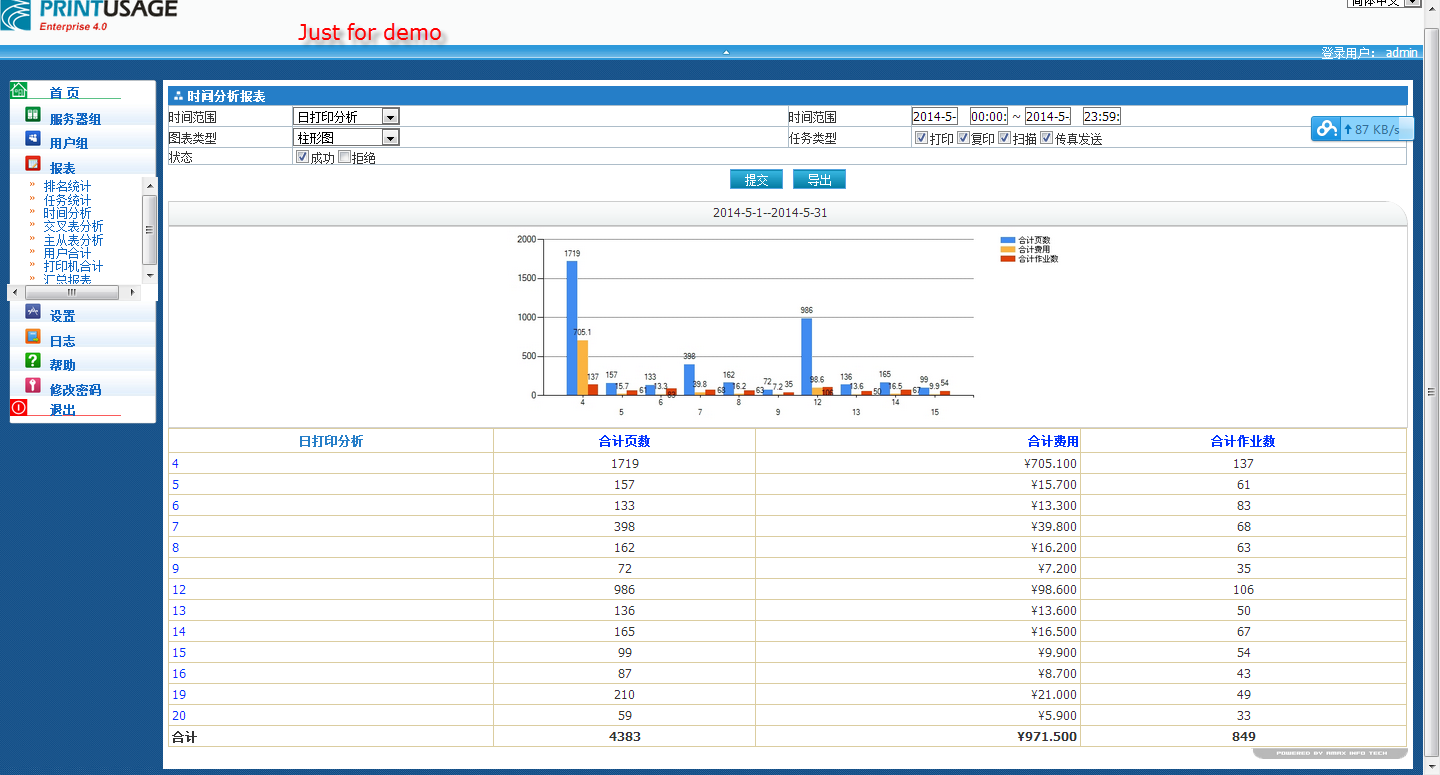The image size is (1440, 775).
Task: Open the 设置 menu item
Action: [62, 316]
